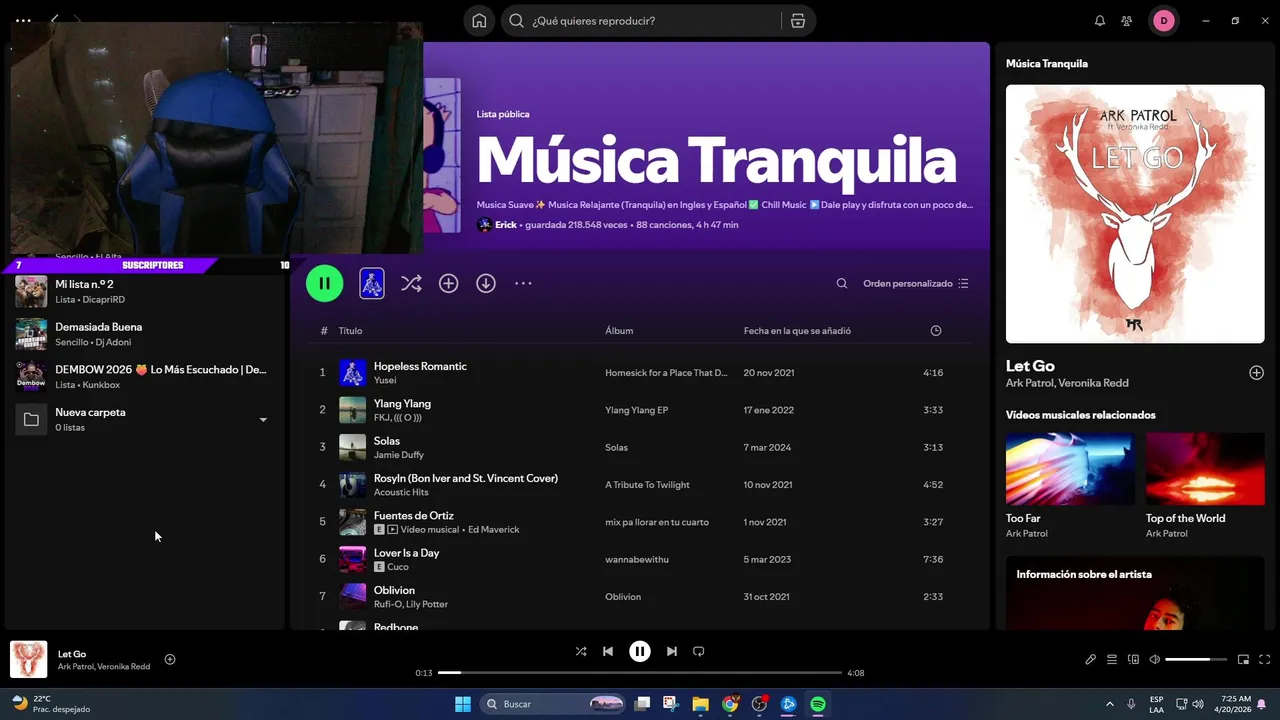The width and height of the screenshot is (1280, 720).
Task: Open Música Tranquila header in right panel
Action: coord(1047,64)
